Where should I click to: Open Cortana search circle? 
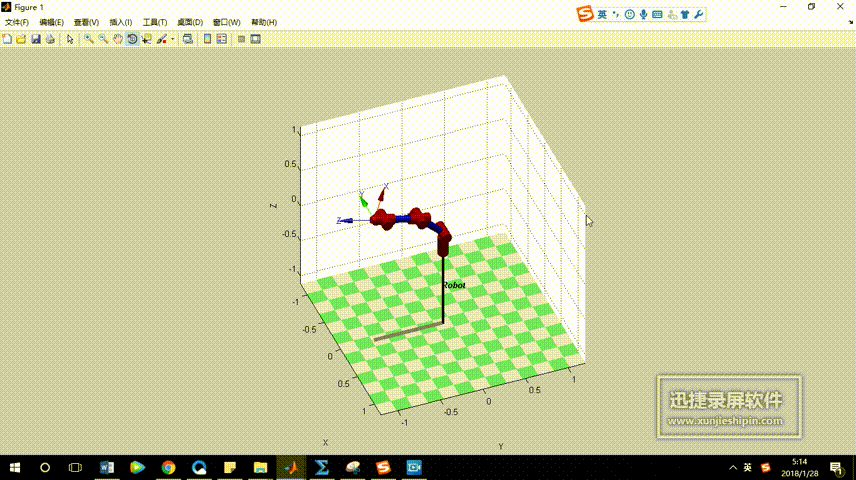coord(45,467)
